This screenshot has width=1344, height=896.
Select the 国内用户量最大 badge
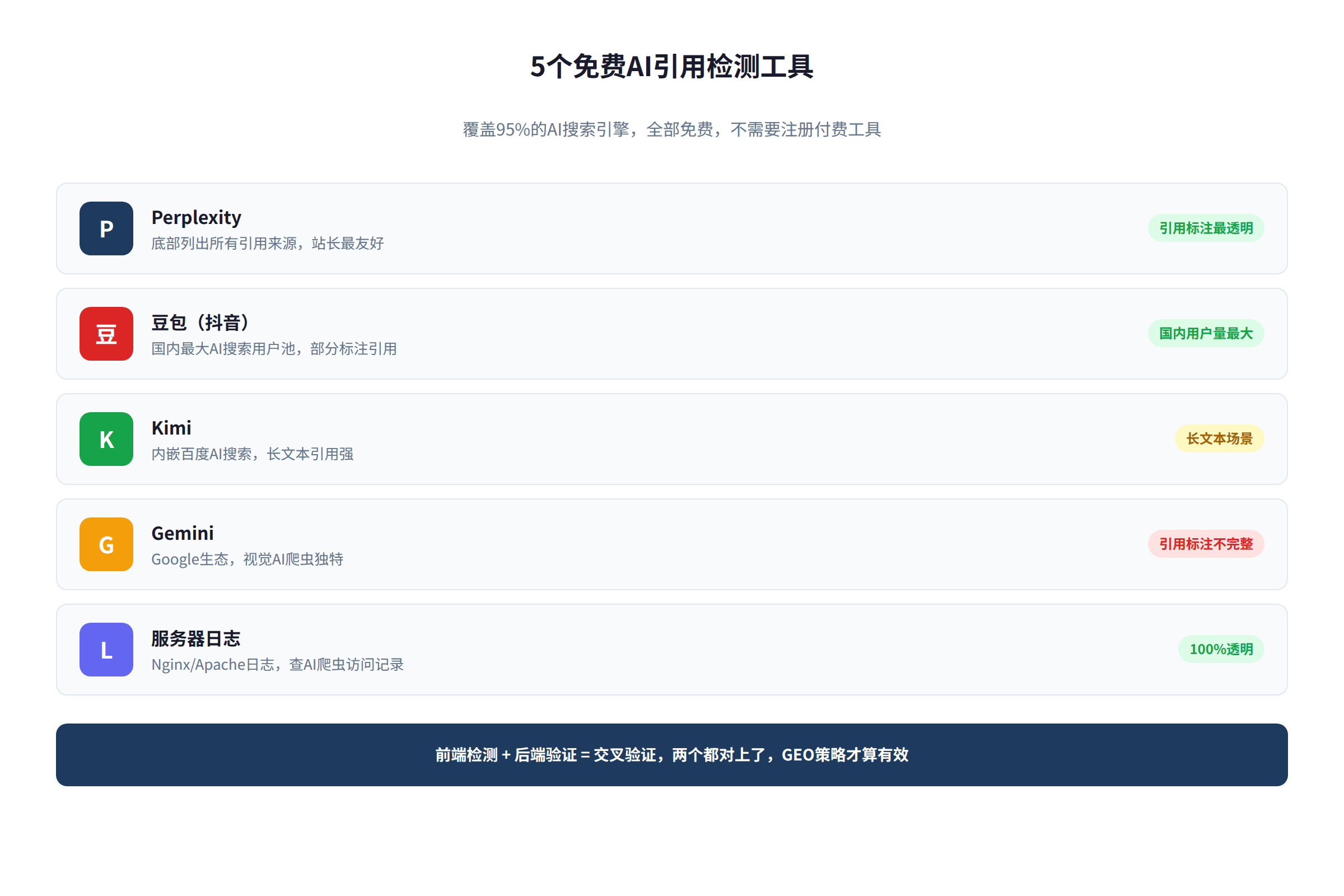coord(1206,333)
